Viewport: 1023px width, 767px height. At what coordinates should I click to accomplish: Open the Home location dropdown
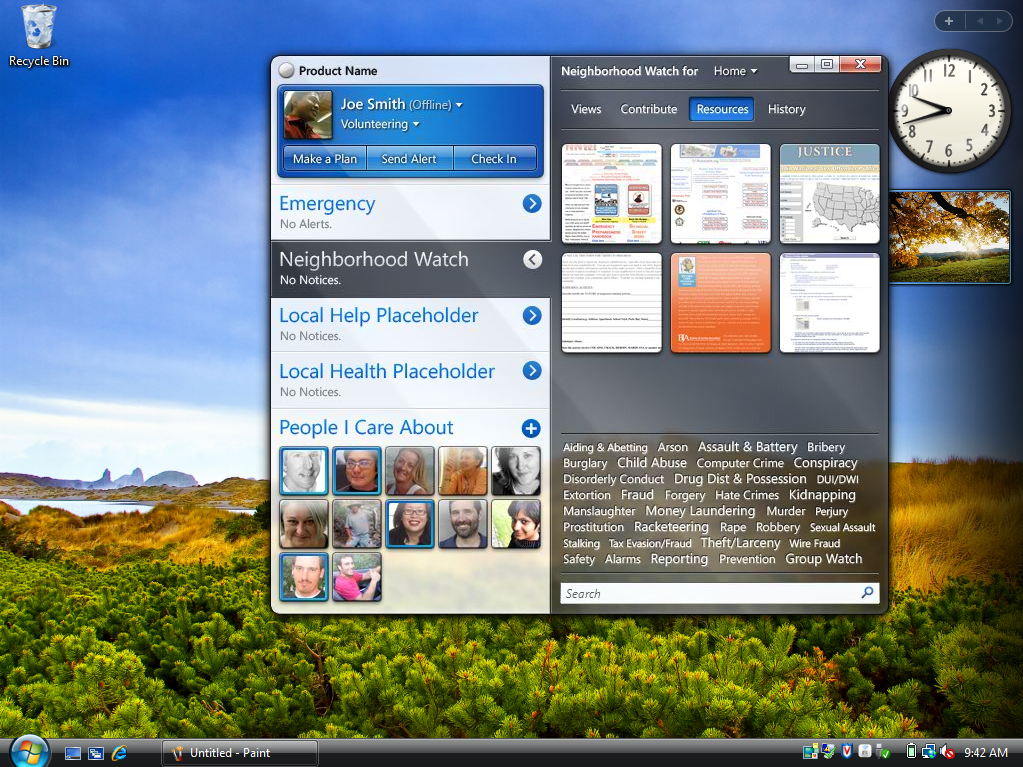[735, 71]
